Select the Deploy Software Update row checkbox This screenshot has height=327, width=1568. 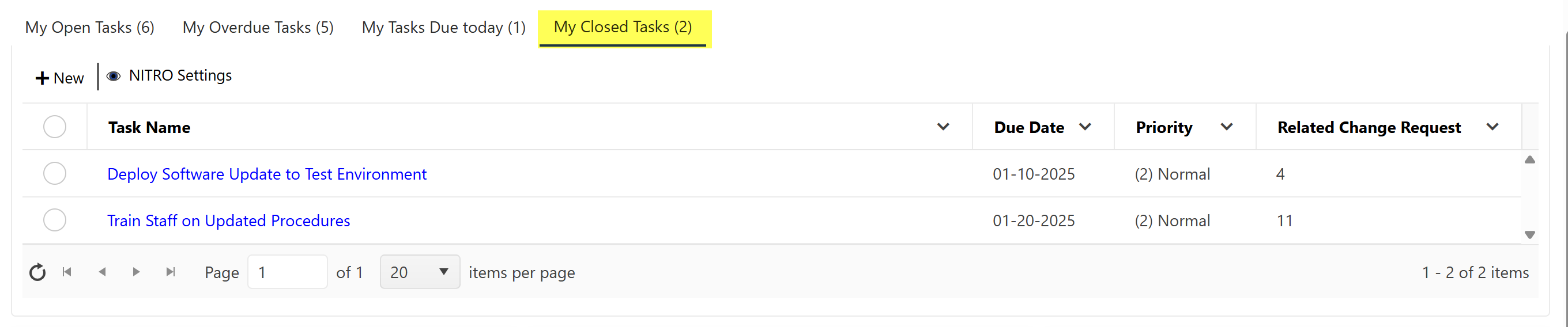pos(55,174)
